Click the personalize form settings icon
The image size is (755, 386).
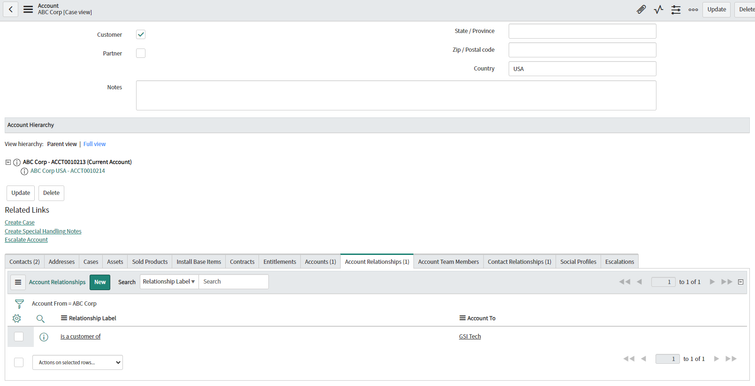coord(676,10)
